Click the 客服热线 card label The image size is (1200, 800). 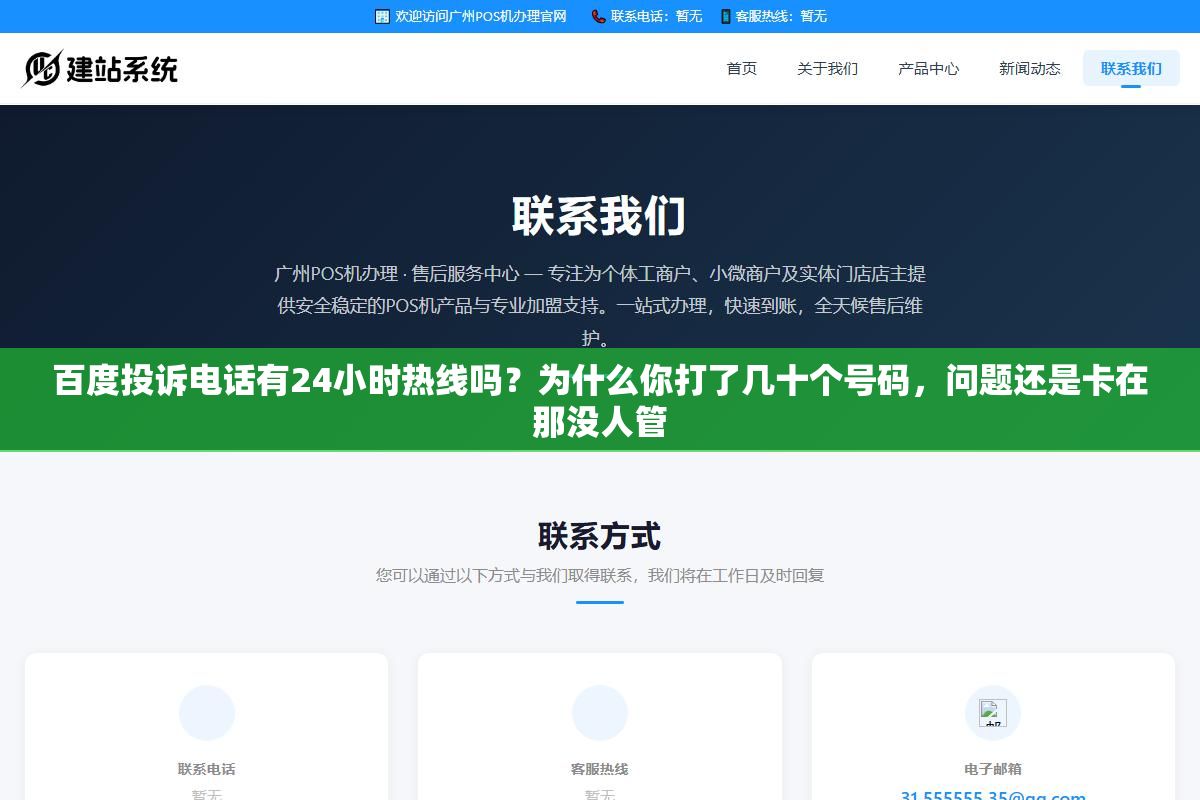pos(600,769)
